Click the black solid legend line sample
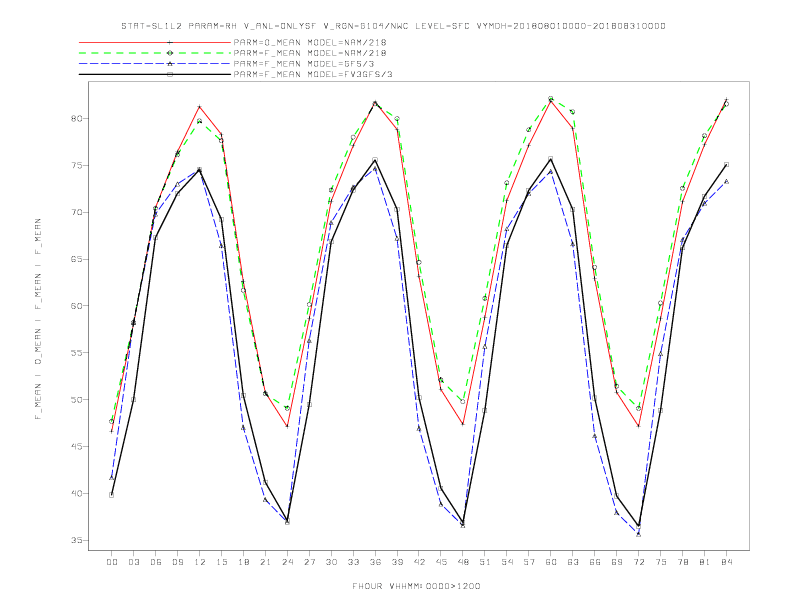792x612 pixels. pyautogui.click(x=155, y=74)
